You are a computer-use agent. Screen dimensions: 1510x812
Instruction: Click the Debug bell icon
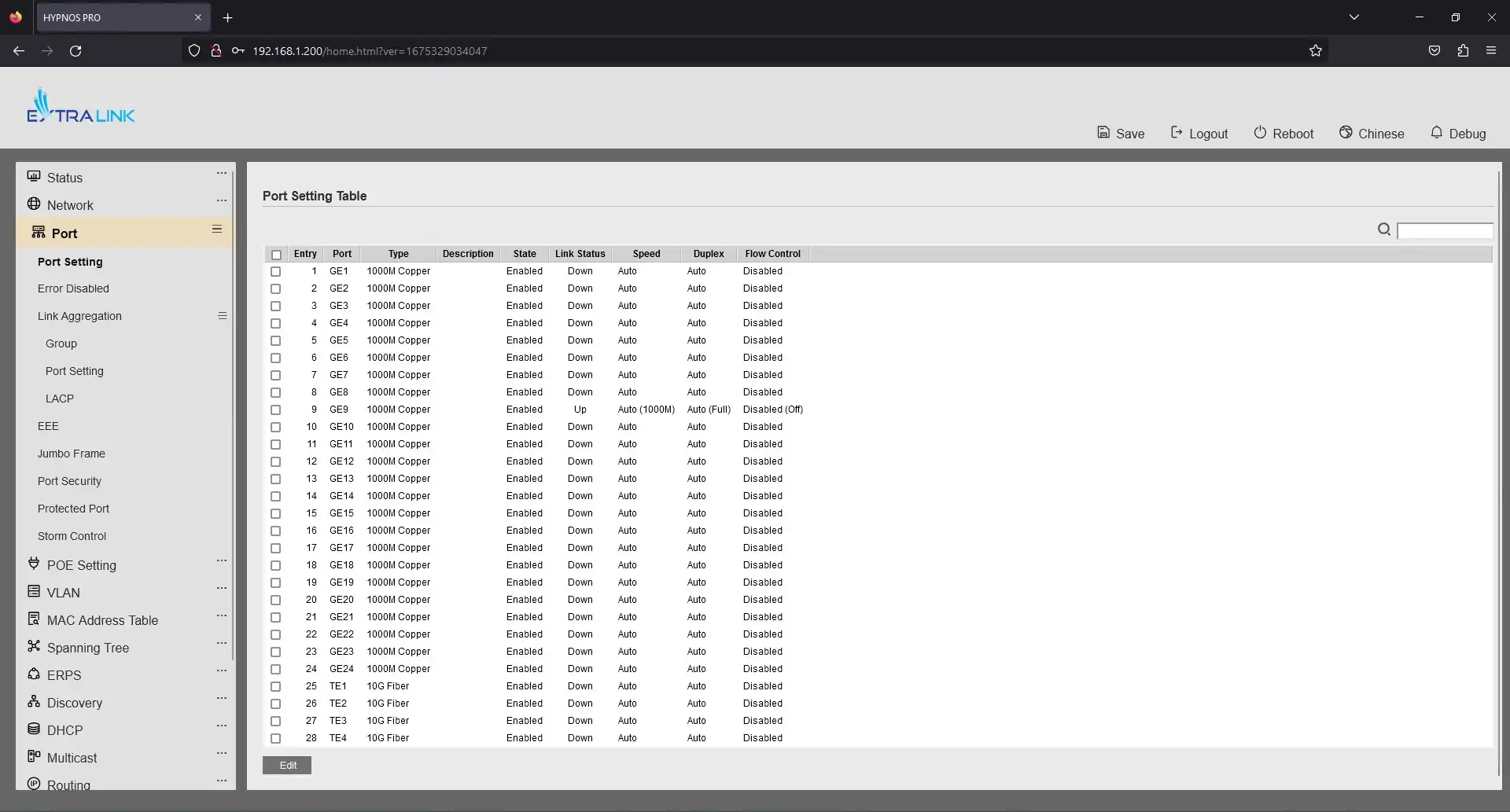point(1436,133)
